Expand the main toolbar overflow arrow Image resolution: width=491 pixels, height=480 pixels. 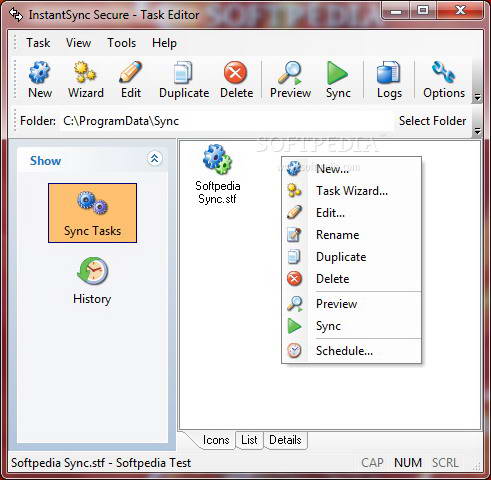[x=477, y=97]
